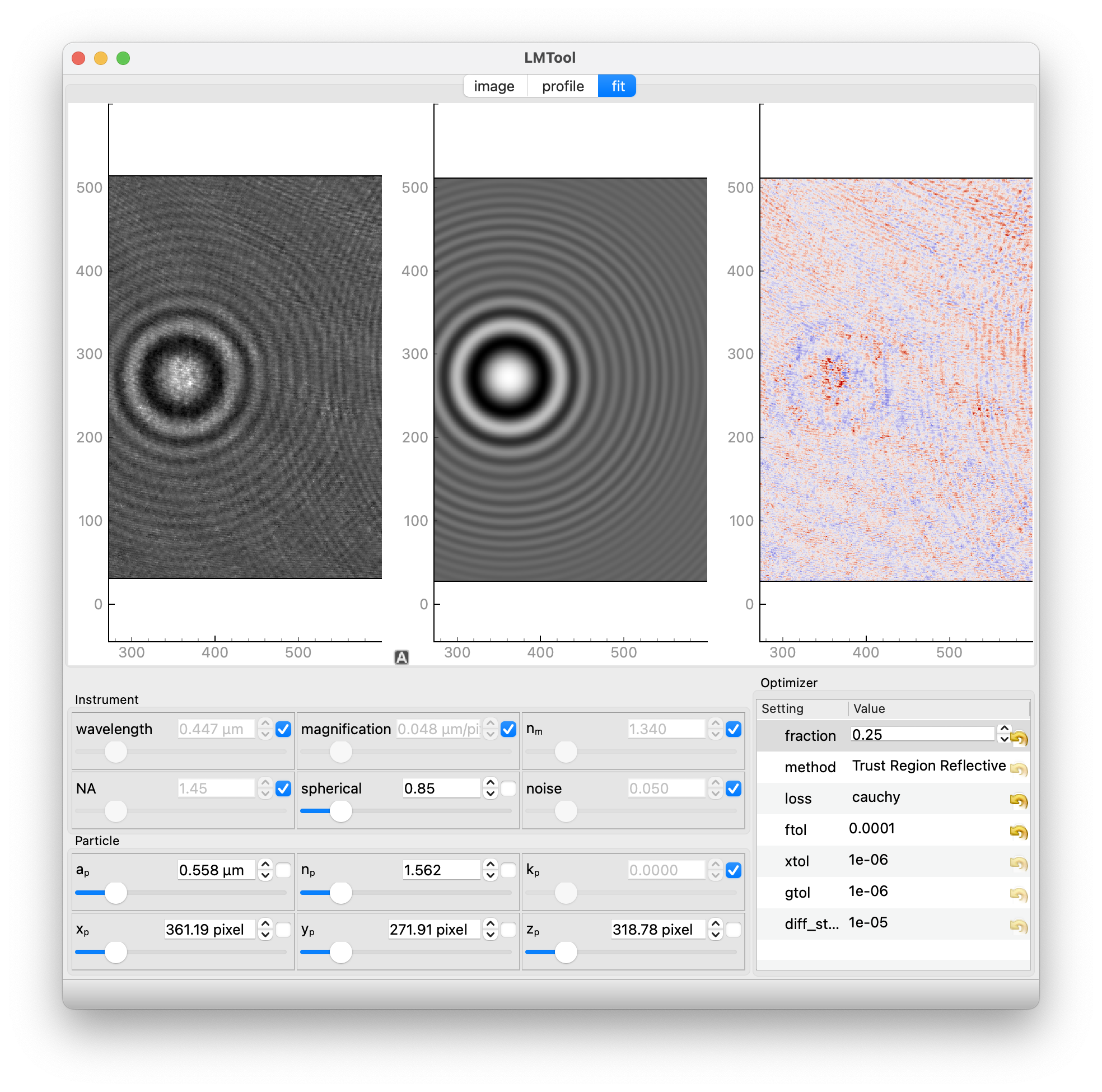
Task: Reset the diff_step setting icon
Action: (1018, 926)
